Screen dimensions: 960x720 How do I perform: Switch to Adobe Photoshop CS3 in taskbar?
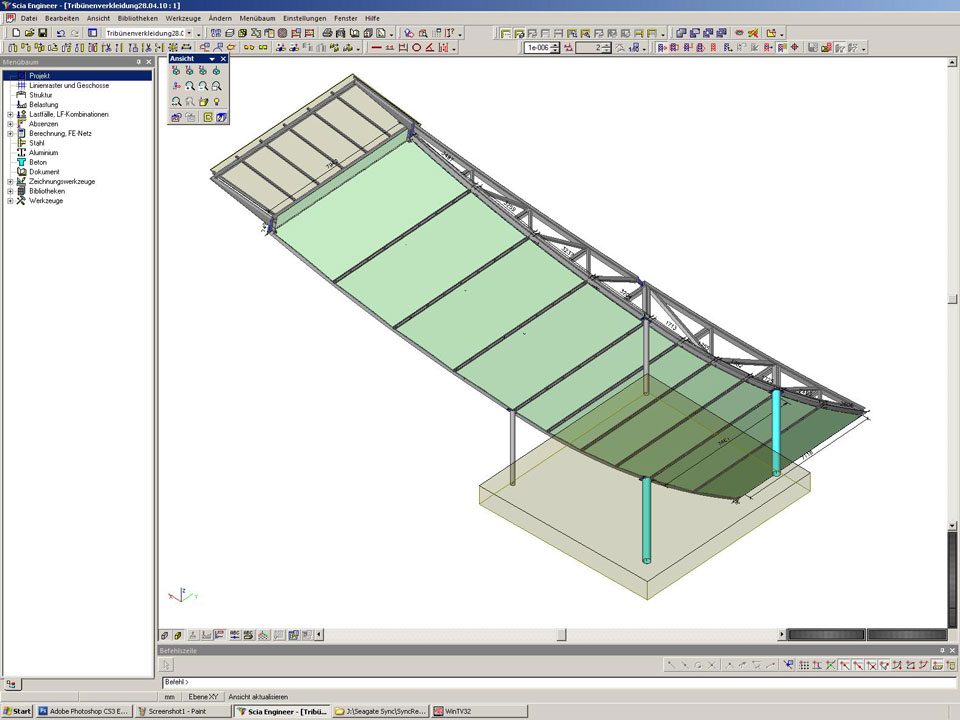click(84, 711)
